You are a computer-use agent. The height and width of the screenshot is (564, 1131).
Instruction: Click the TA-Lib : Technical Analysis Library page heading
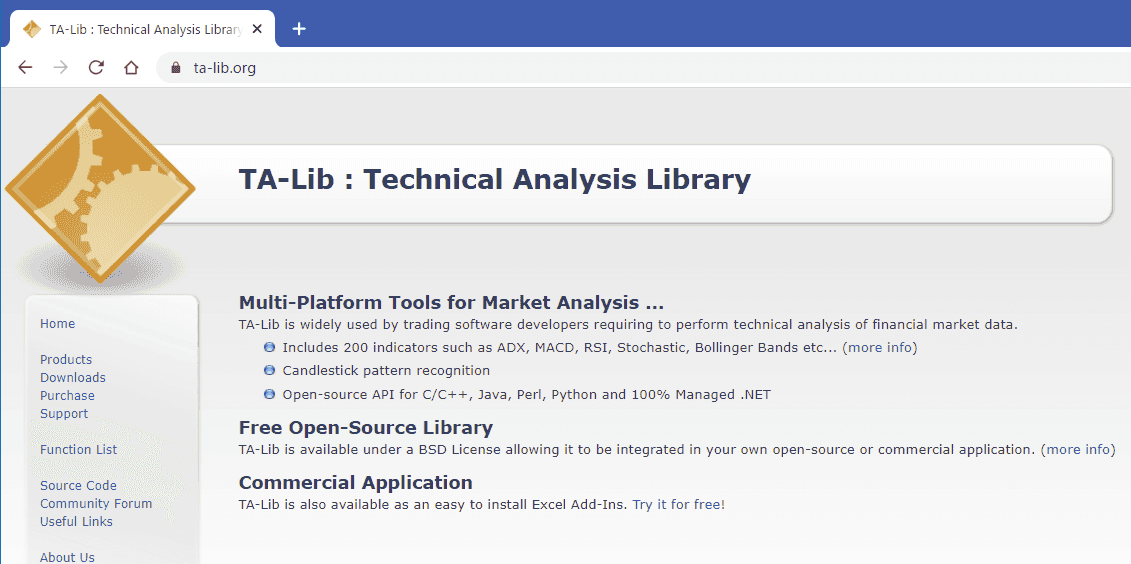coord(495,180)
